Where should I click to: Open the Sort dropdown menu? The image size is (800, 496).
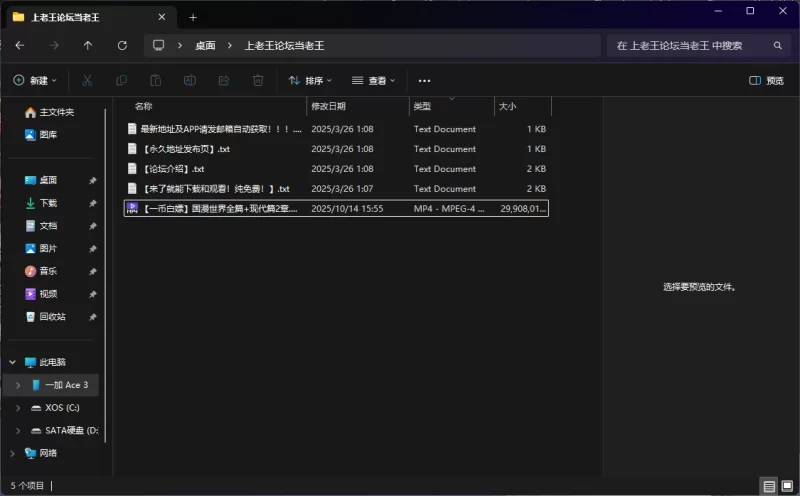tap(311, 80)
